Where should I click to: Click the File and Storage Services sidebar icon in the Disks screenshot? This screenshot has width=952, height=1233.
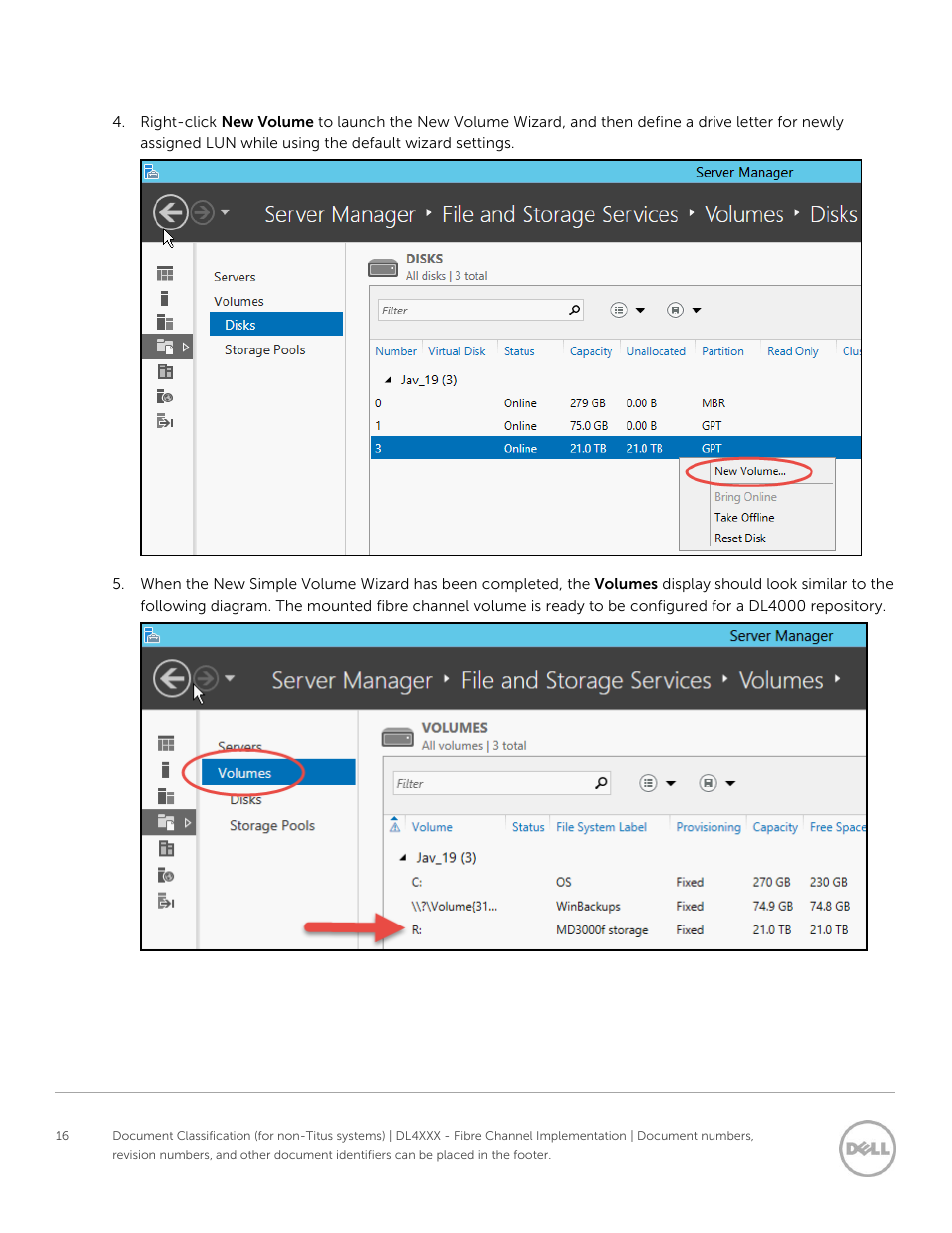coord(165,346)
